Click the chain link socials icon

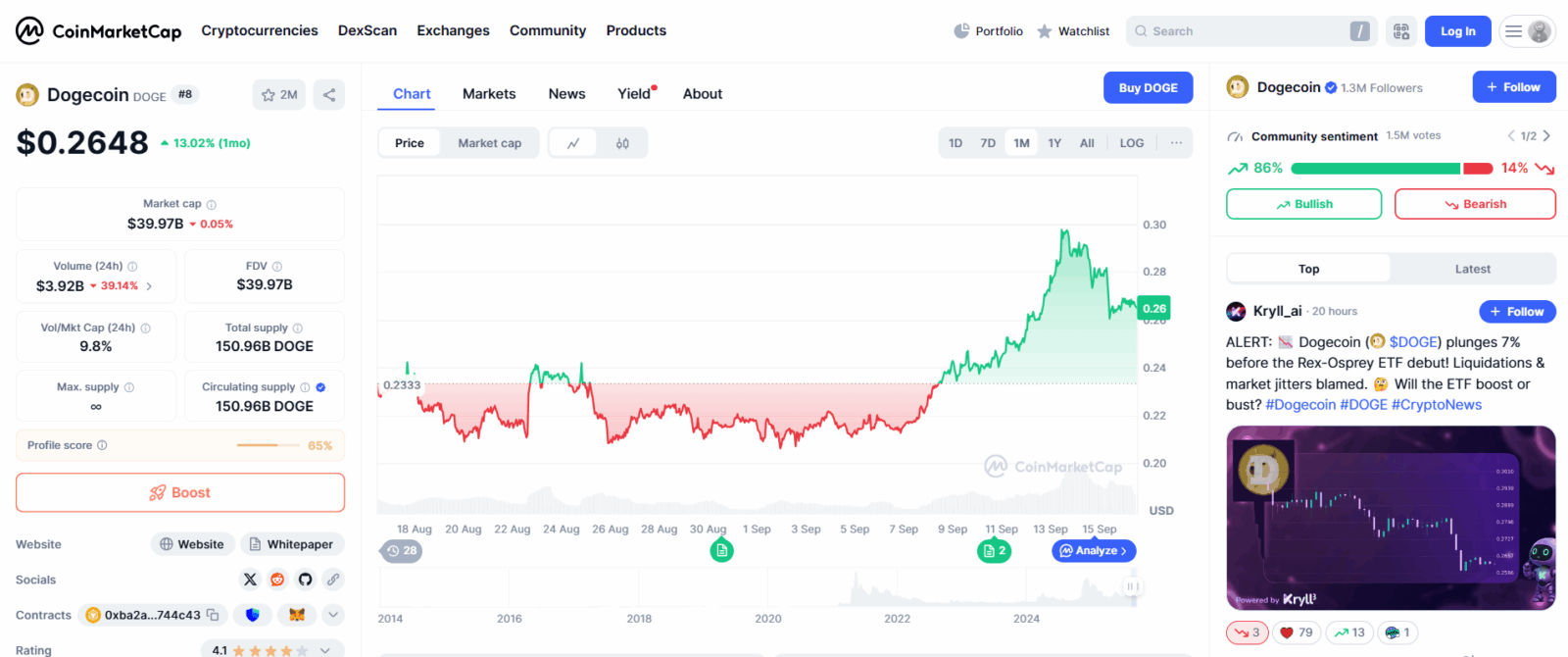(x=333, y=580)
